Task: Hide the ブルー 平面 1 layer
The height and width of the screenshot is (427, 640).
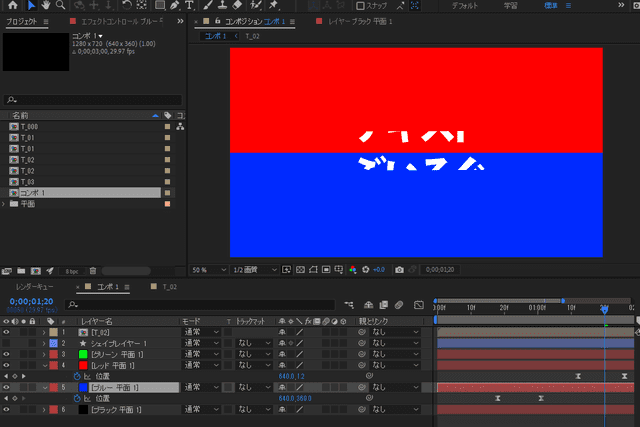Action: [6, 387]
